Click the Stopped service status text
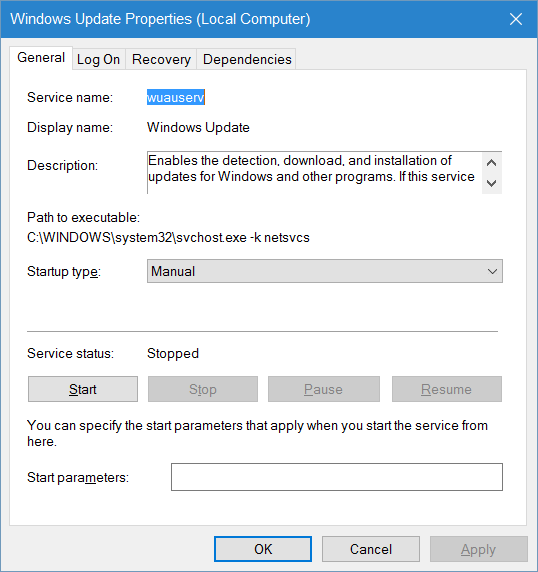Screen dimensions: 538x572 click(173, 353)
